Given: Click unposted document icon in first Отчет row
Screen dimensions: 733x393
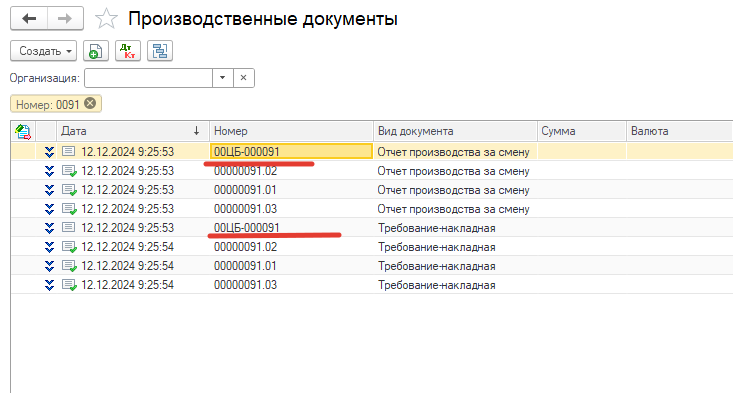Looking at the screenshot, I should pos(68,151).
